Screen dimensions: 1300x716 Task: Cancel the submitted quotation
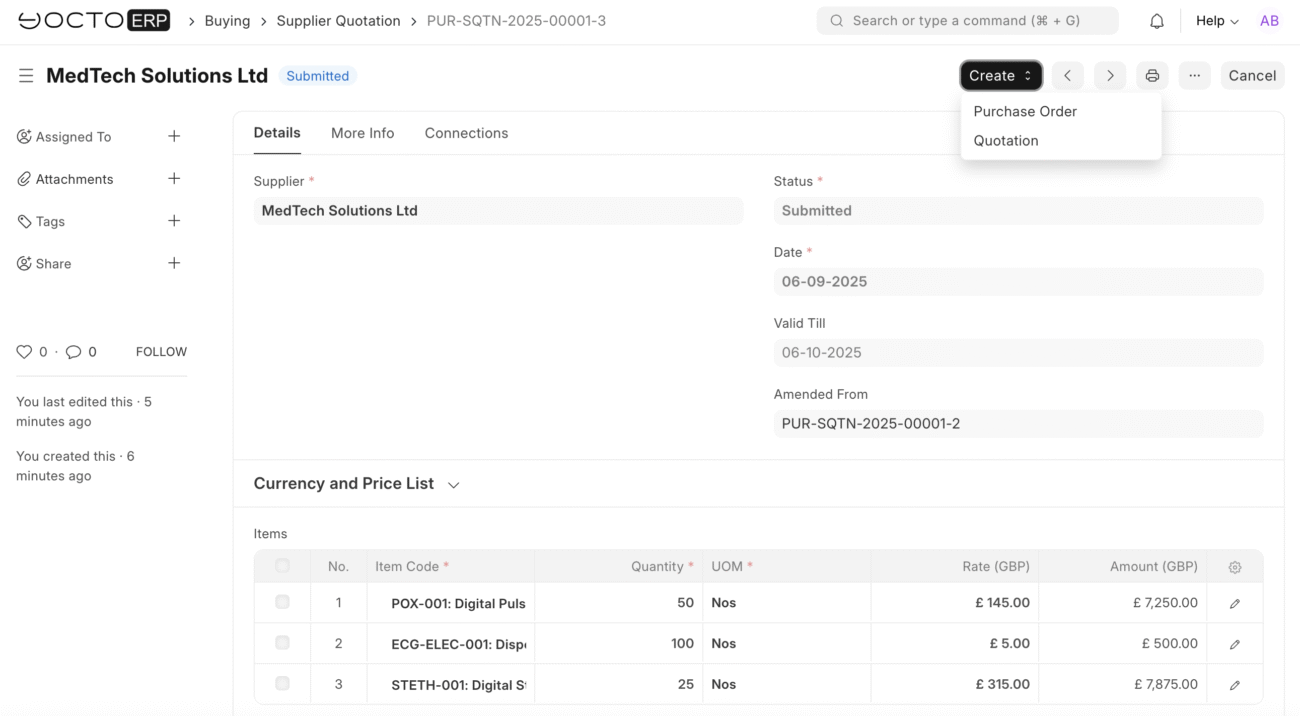point(1252,76)
